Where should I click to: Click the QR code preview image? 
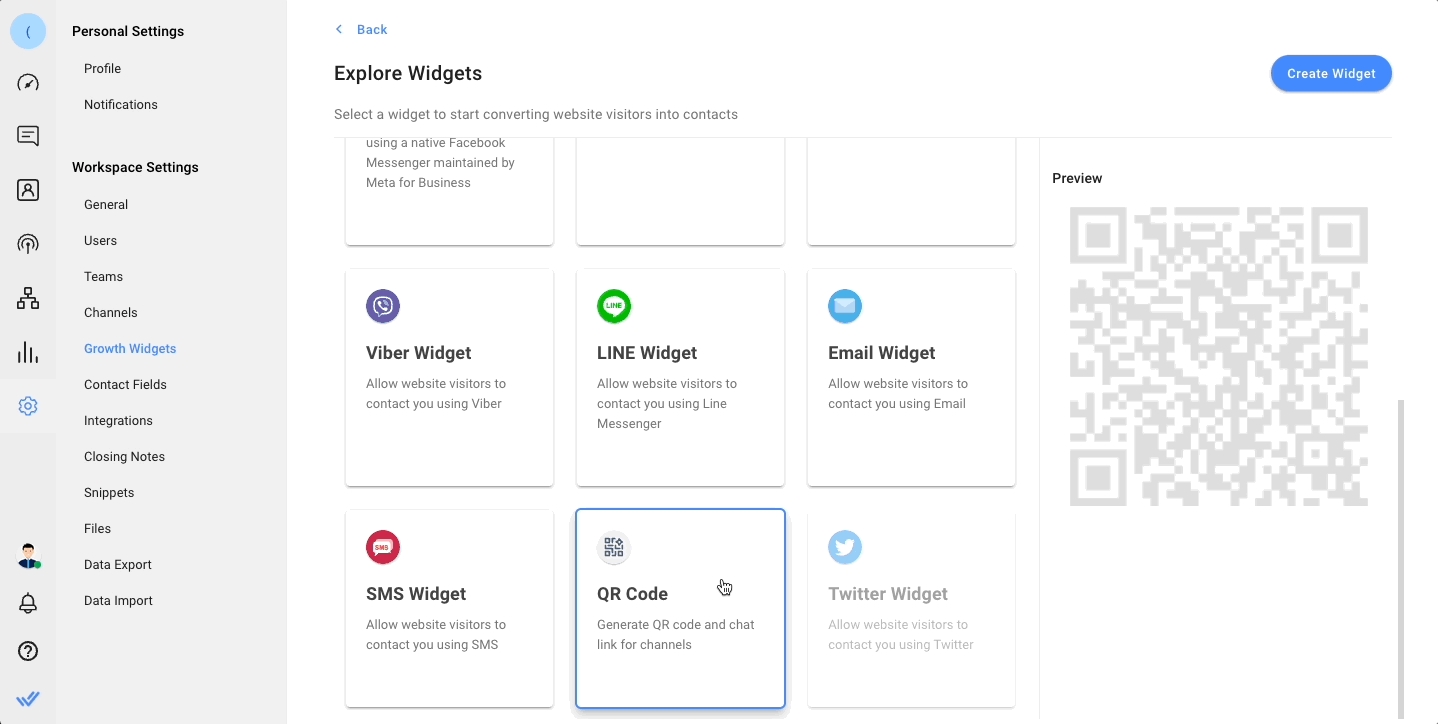[1218, 356]
